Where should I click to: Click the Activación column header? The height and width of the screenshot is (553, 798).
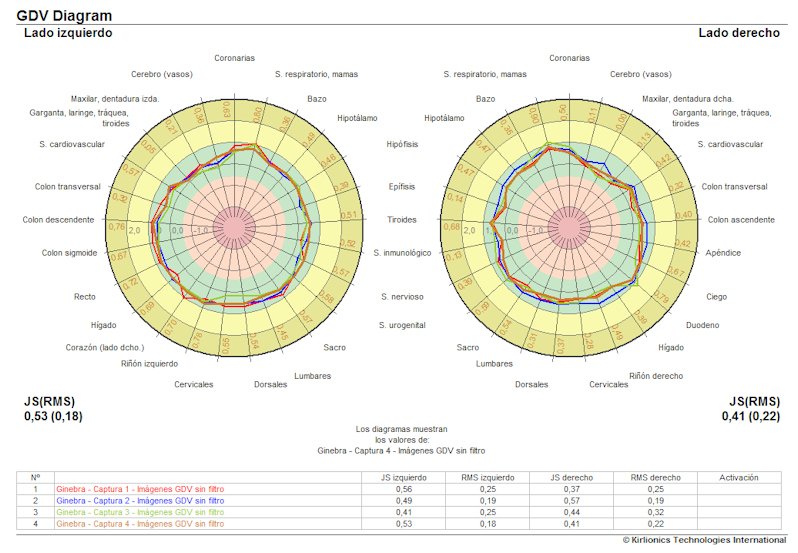point(739,477)
